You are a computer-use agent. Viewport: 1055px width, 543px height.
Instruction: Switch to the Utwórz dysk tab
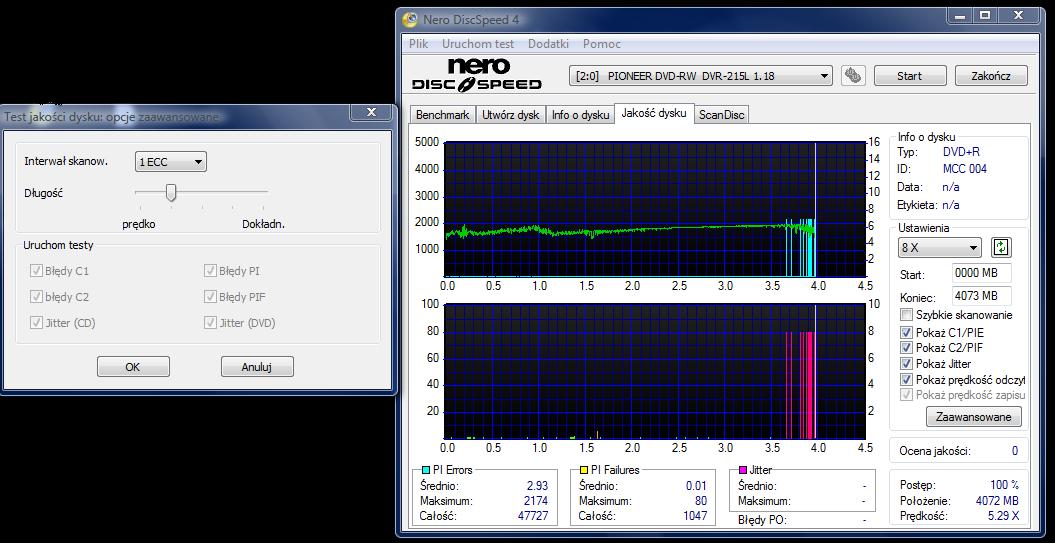[x=511, y=115]
